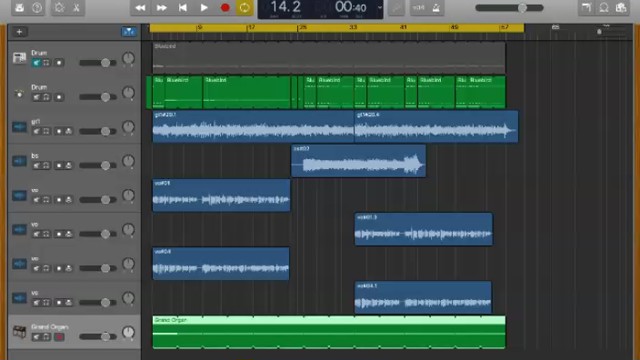The width and height of the screenshot is (640, 360).
Task: Click the pan knob of the bs track
Action: coord(128,161)
